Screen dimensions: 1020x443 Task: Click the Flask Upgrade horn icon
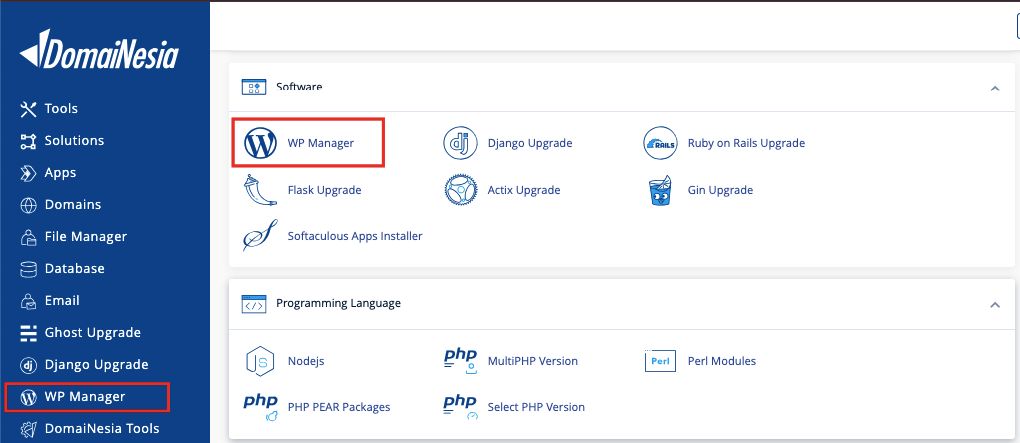point(259,191)
